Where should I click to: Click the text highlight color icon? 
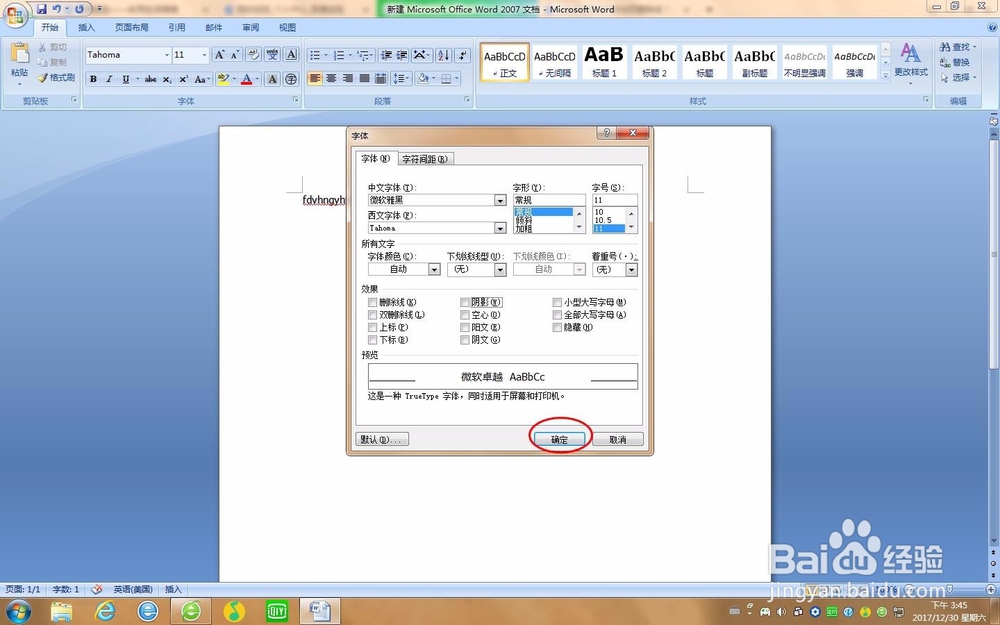pyautogui.click(x=223, y=79)
